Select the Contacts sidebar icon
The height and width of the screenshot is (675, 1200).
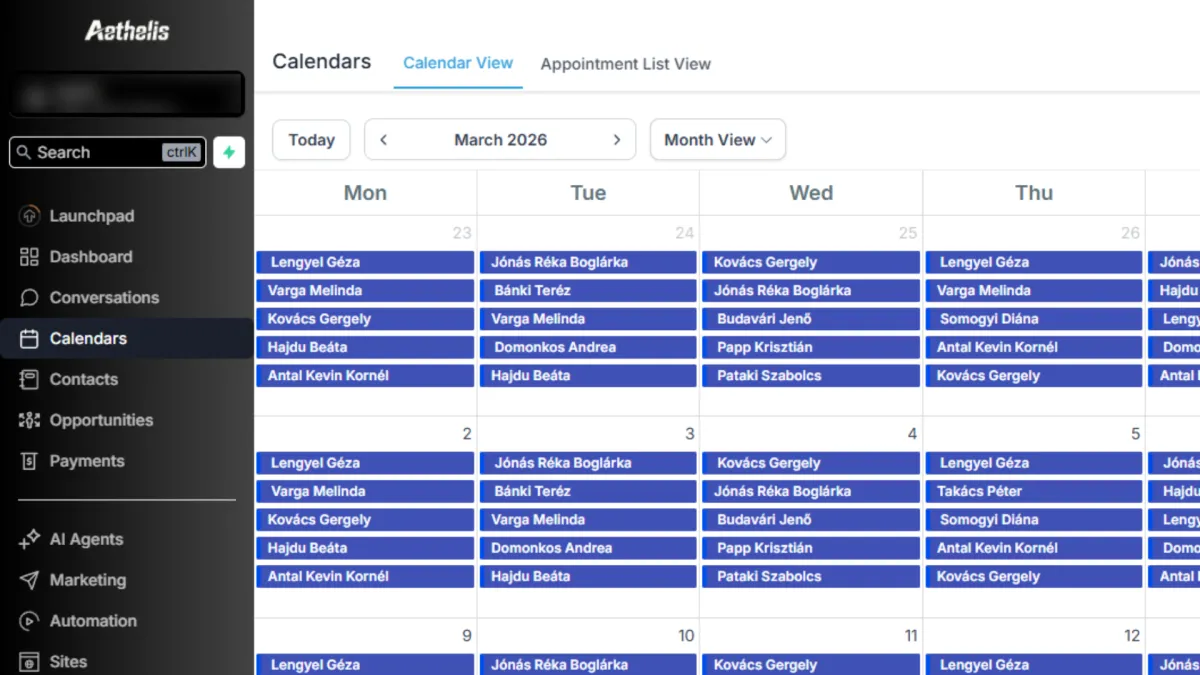click(x=29, y=380)
